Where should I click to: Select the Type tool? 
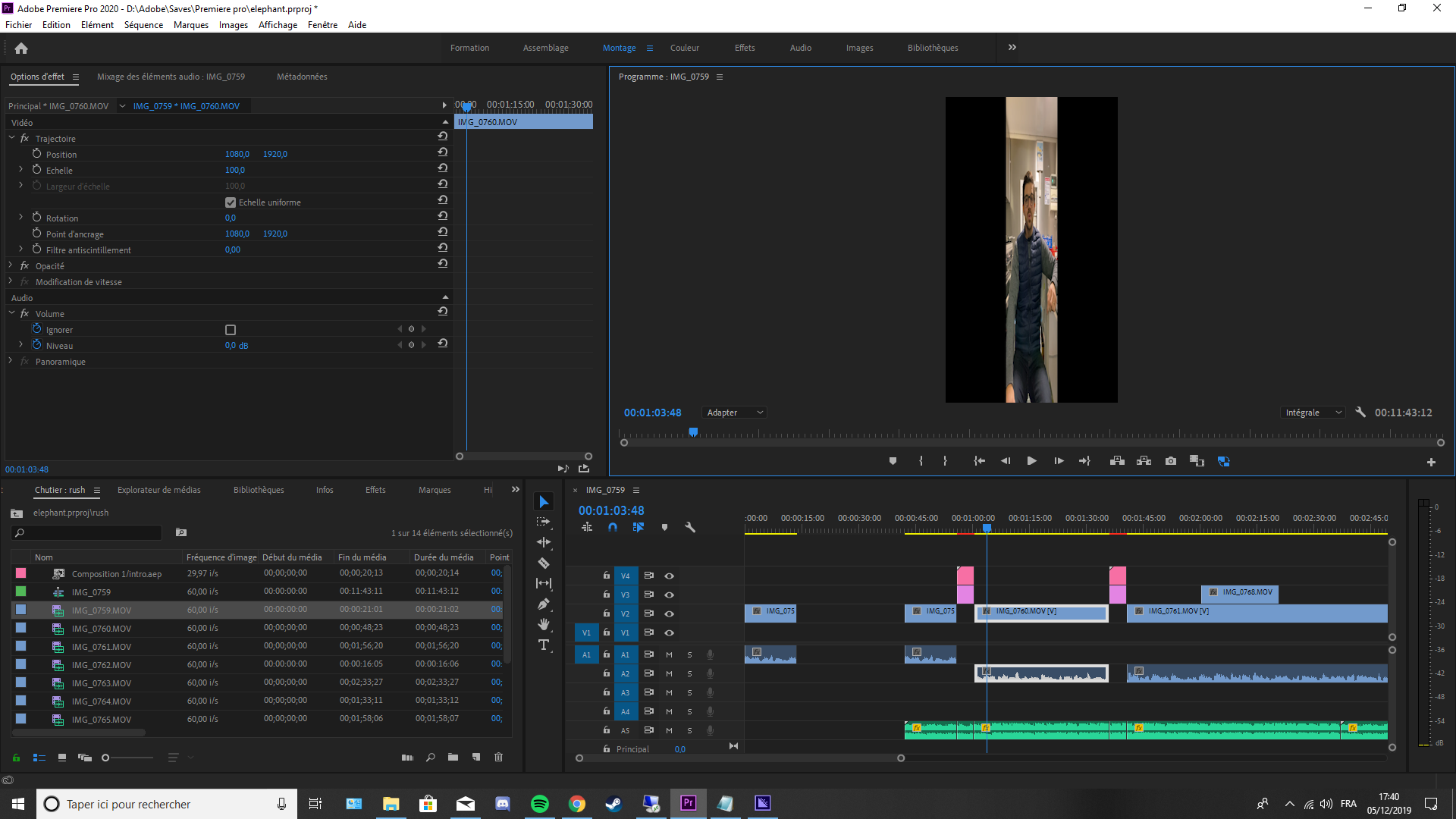tap(544, 645)
